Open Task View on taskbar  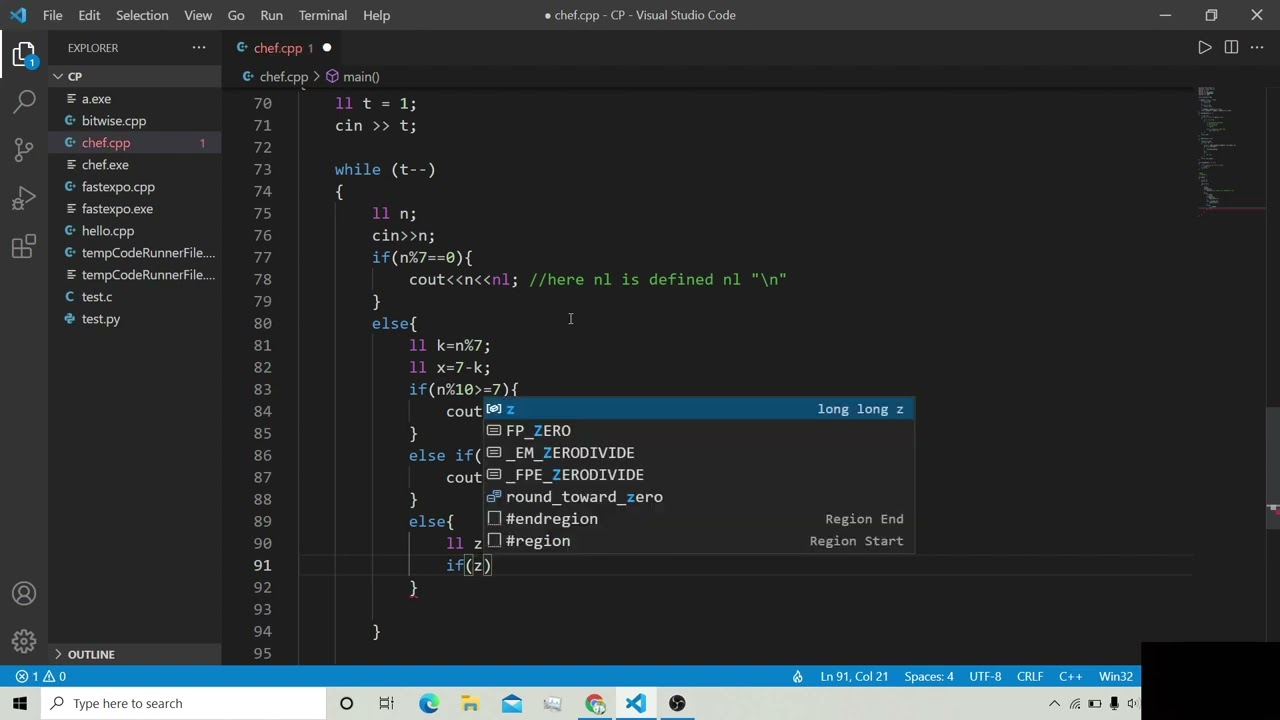387,703
